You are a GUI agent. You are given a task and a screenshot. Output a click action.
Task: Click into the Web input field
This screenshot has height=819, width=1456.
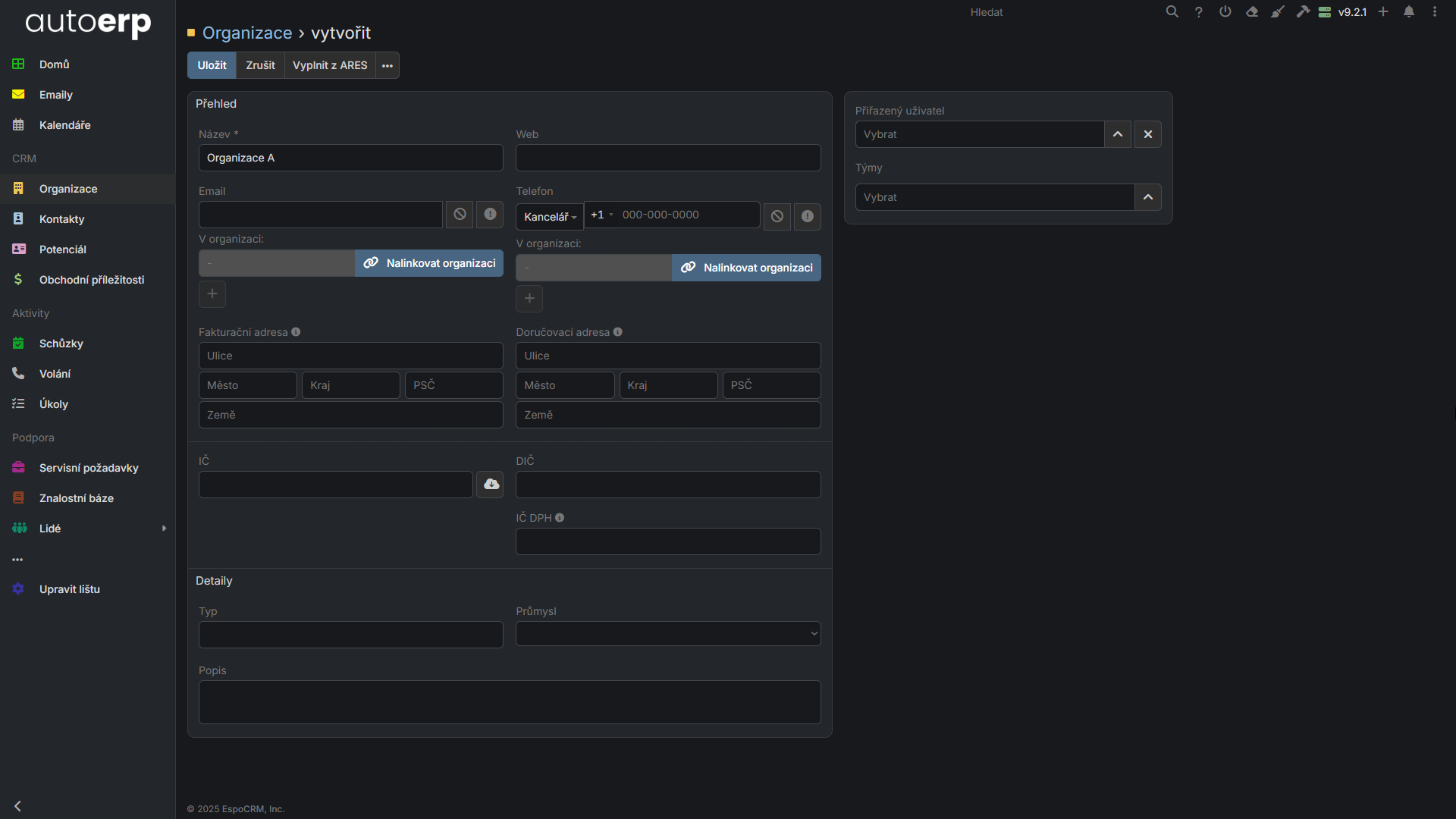[x=668, y=158]
